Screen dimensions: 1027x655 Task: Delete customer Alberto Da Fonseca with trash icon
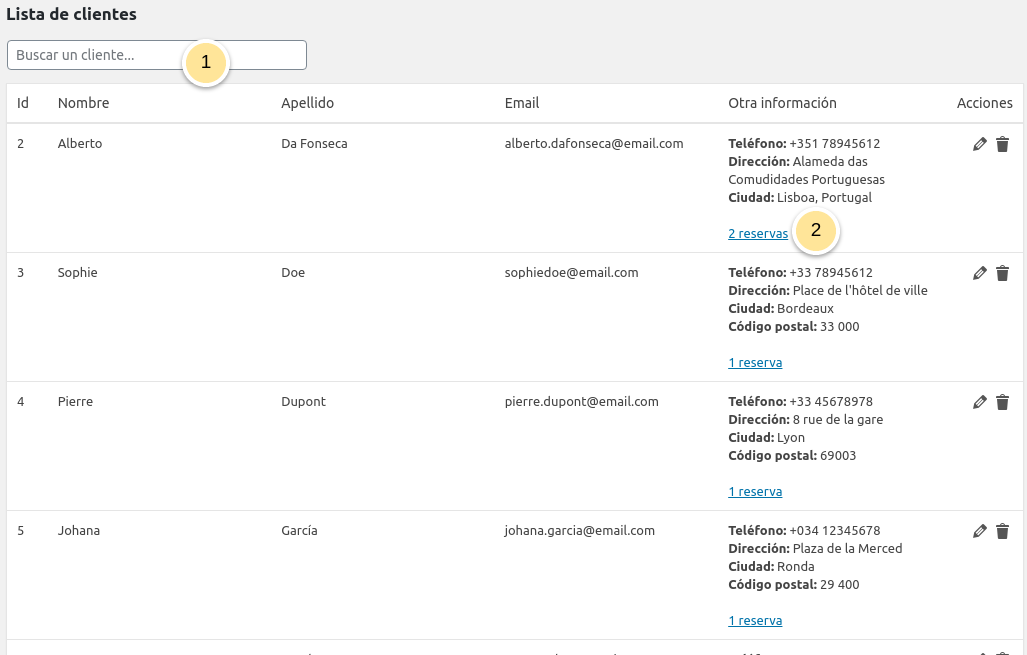pos(1002,144)
